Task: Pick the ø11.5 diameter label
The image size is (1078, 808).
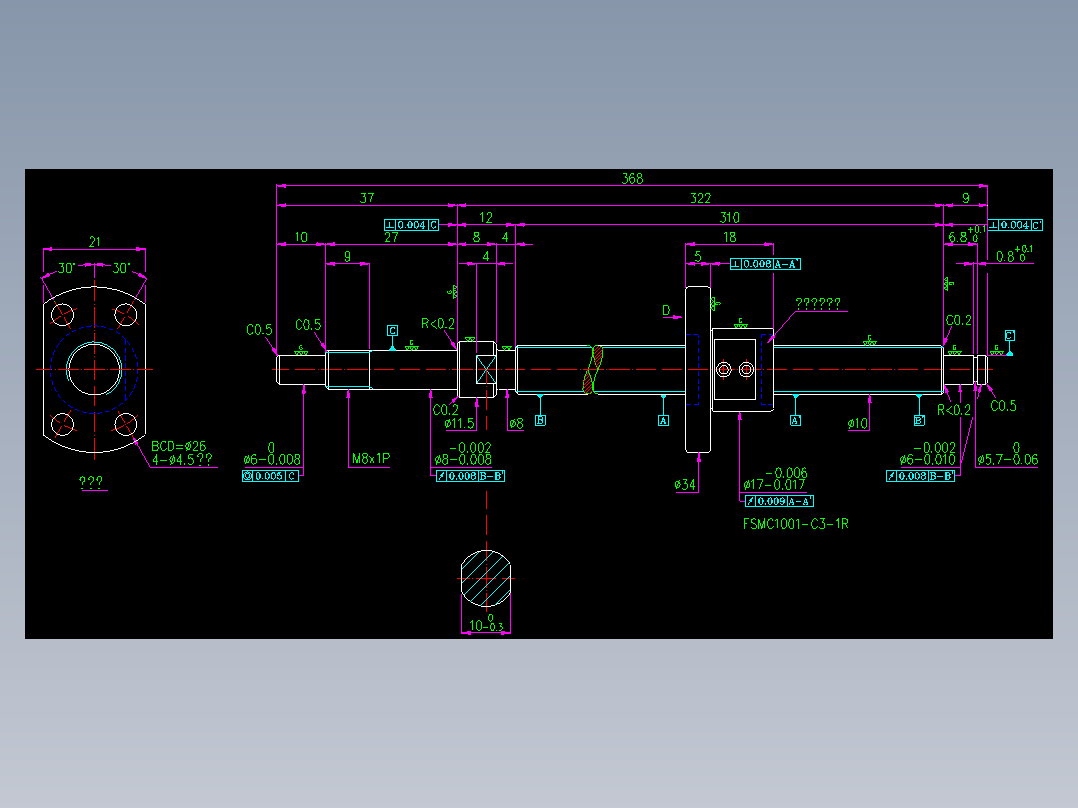Action: click(459, 424)
